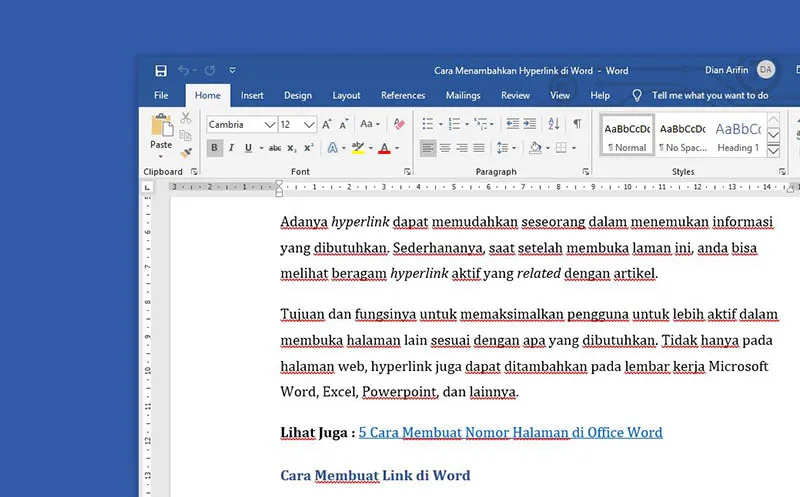Click the Sort A-Z icon

(554, 124)
